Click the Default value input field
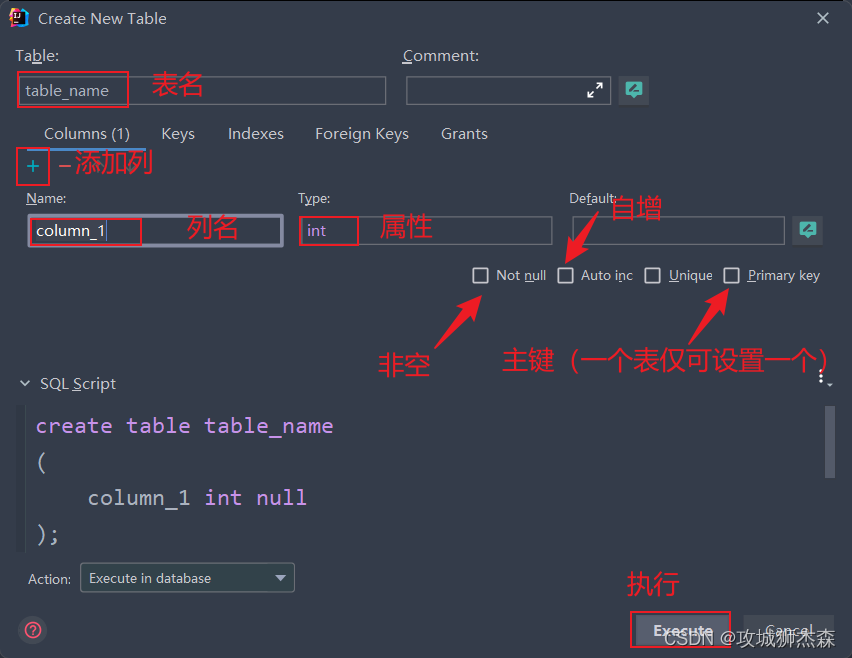This screenshot has width=852, height=658. (679, 230)
